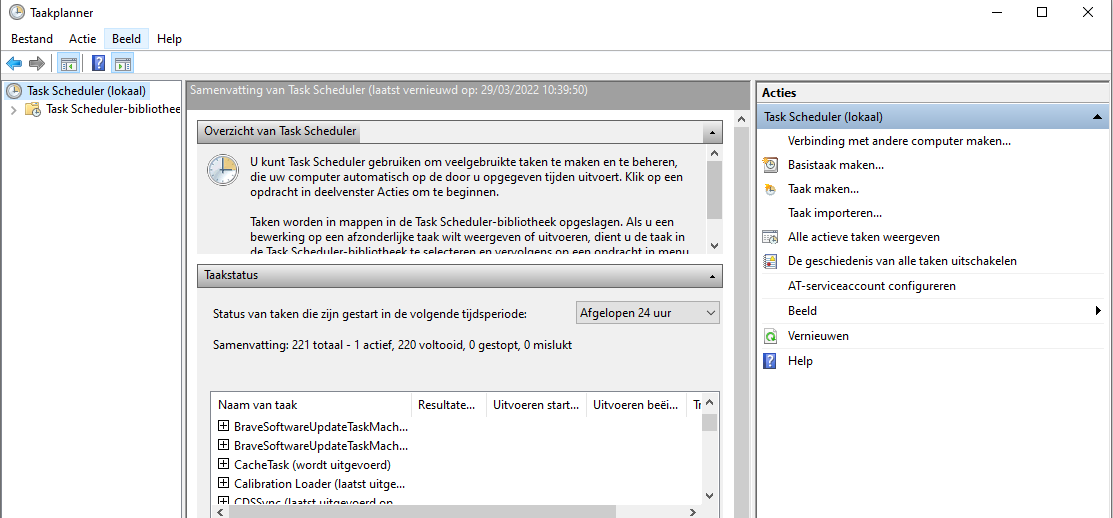Click the Naam van taak column header
This screenshot has height=518, width=1113.
(x=312, y=404)
